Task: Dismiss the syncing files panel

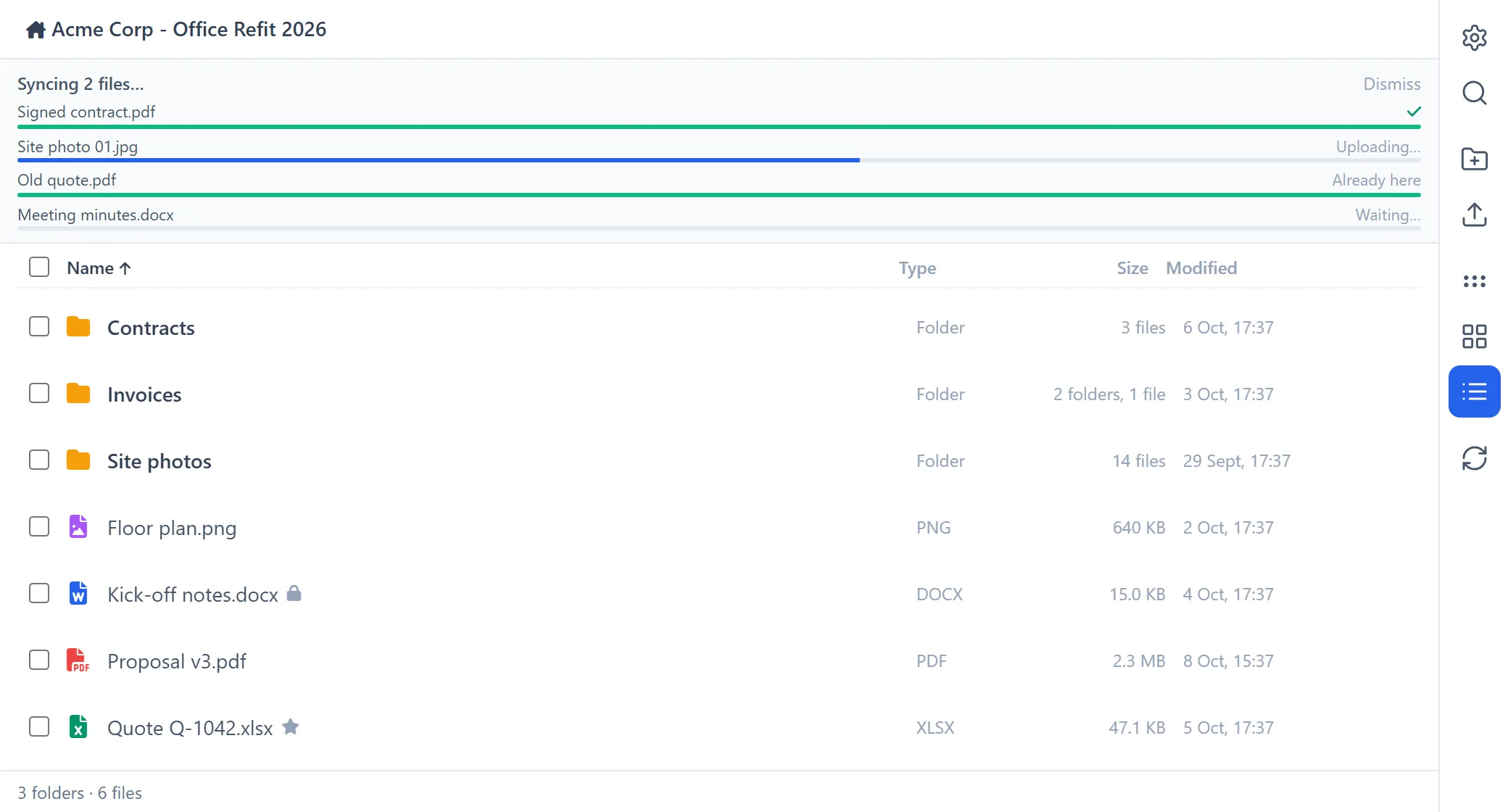Action: [1391, 84]
